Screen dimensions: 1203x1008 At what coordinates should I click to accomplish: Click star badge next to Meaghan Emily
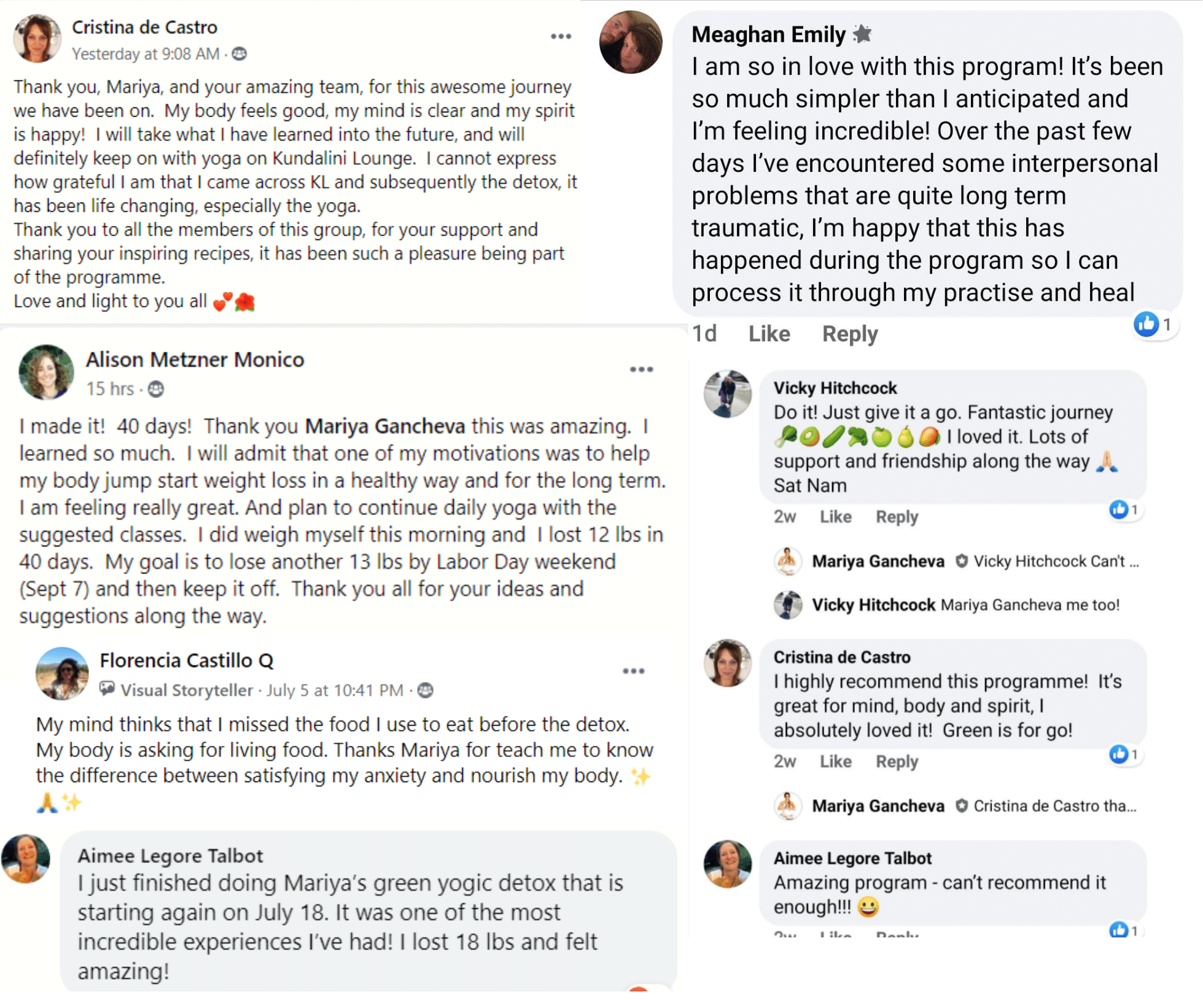(862, 34)
